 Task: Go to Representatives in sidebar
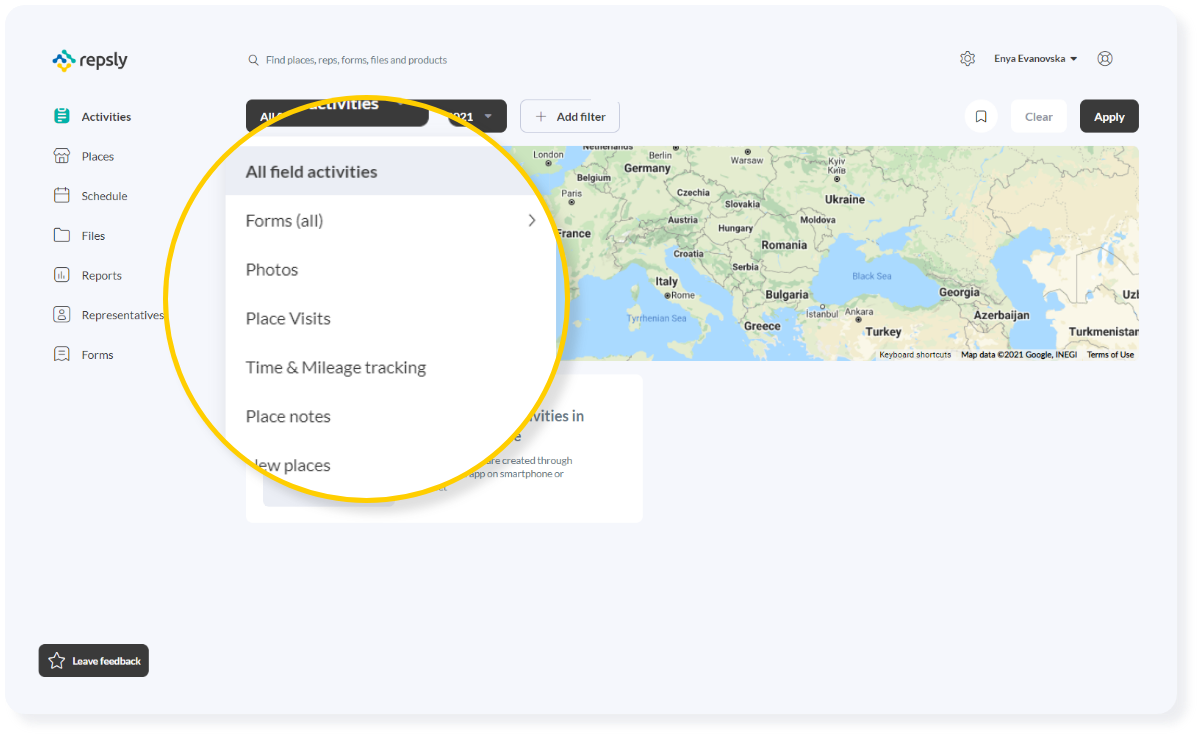(x=122, y=315)
